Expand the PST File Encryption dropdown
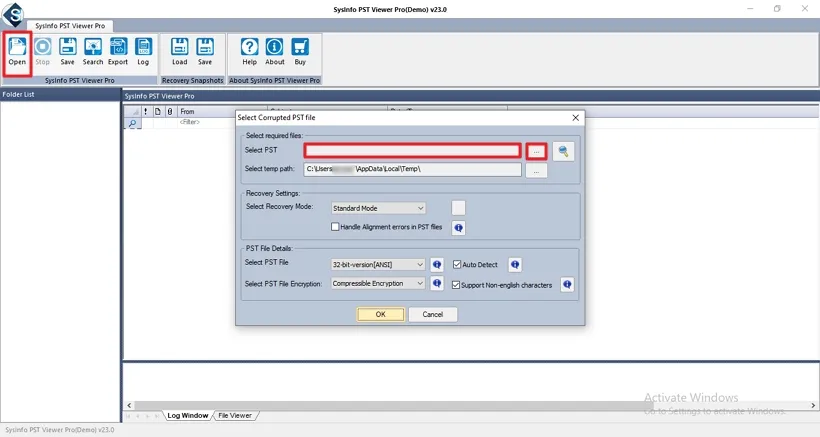This screenshot has width=820, height=437. (x=378, y=284)
